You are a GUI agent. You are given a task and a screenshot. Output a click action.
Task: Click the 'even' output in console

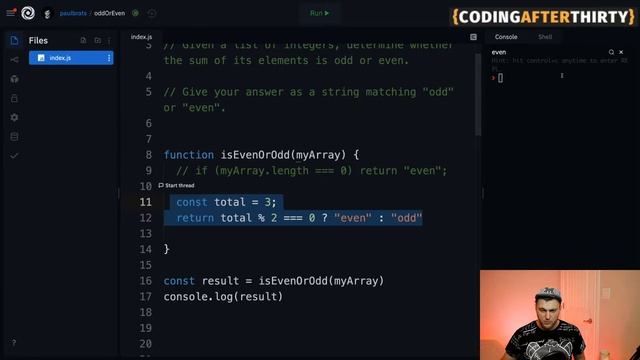(499, 52)
